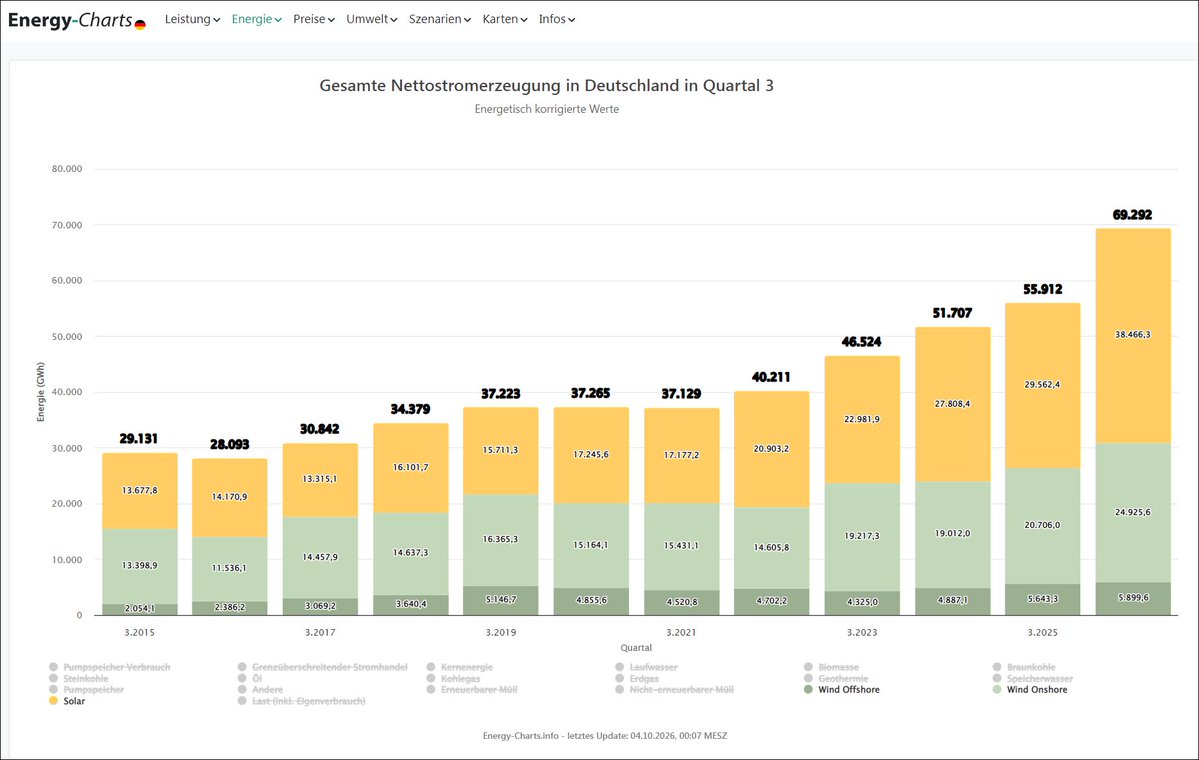This screenshot has width=1199, height=760.
Task: Click the letztes Update footer text
Action: [x=605, y=736]
